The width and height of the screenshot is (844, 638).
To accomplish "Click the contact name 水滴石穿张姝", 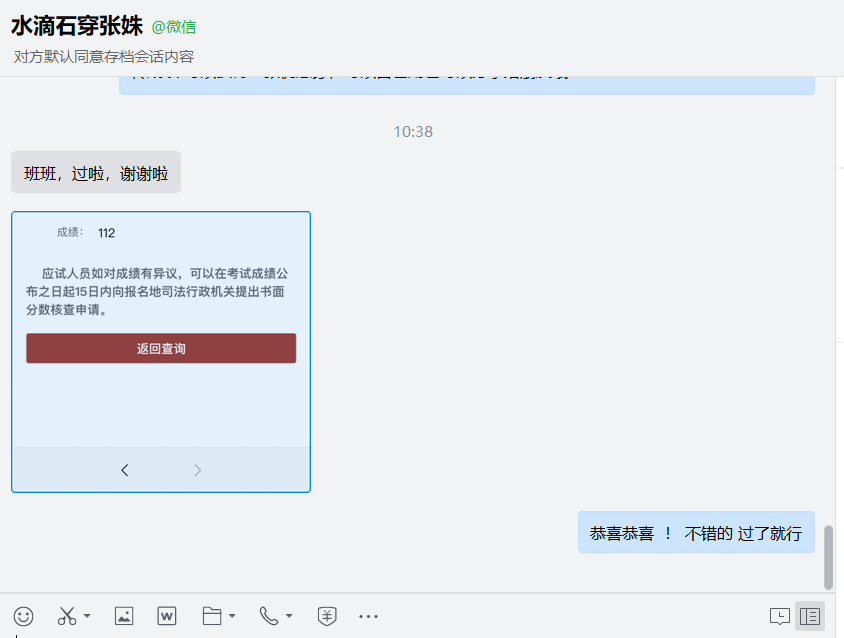I will point(77,26).
